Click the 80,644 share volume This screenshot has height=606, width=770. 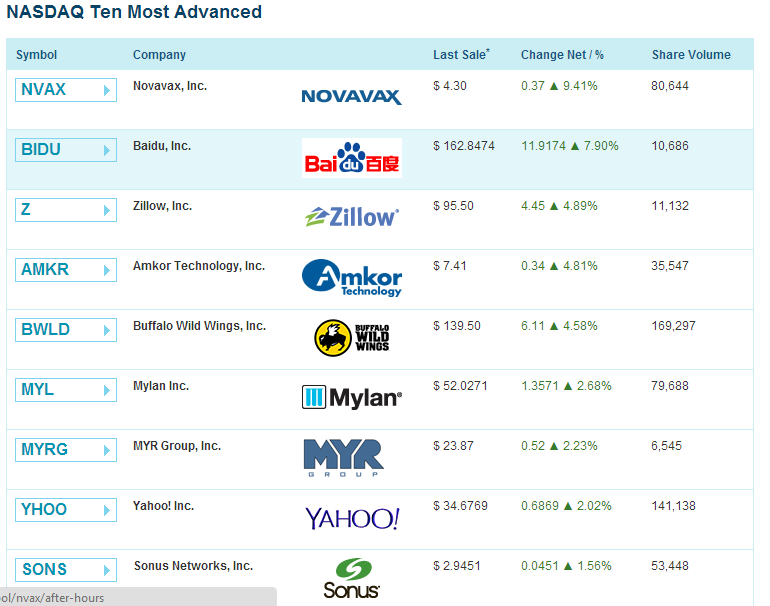point(670,86)
